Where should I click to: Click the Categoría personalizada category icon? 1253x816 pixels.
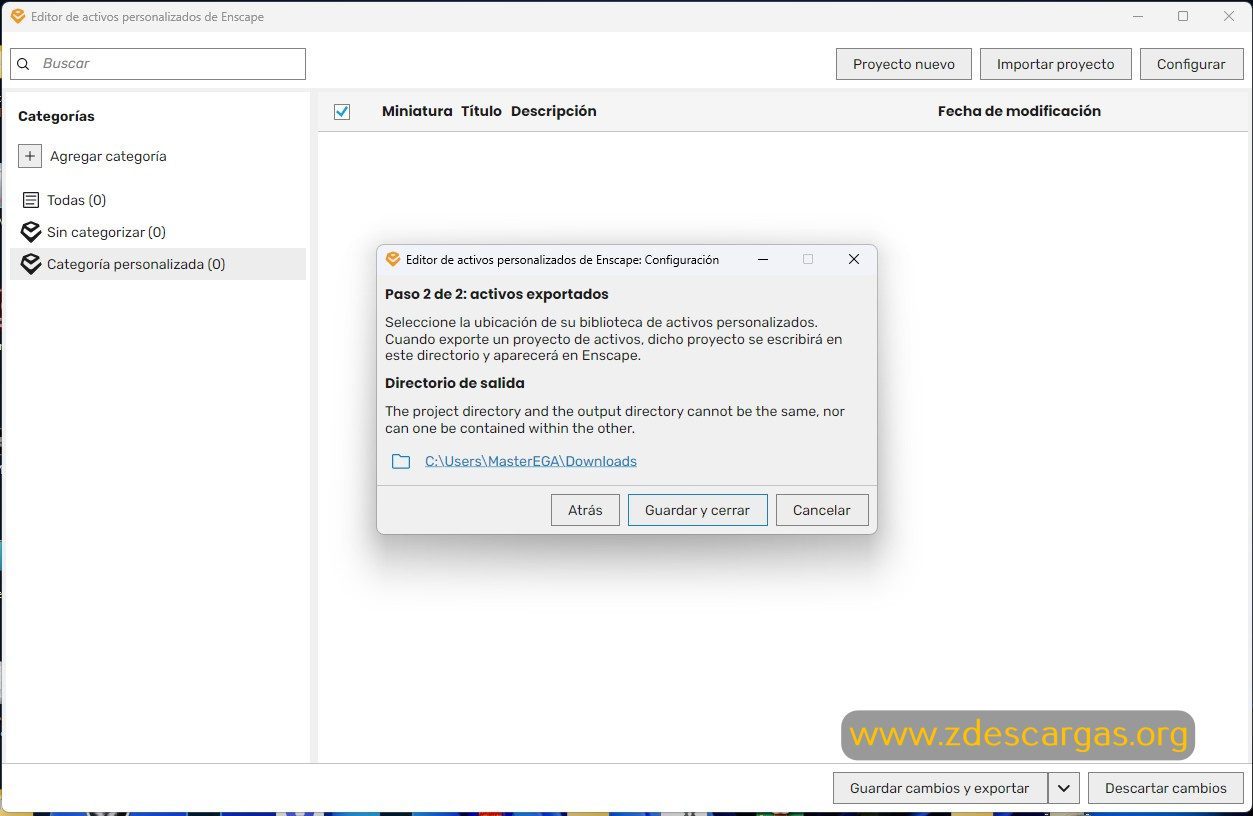(x=31, y=264)
